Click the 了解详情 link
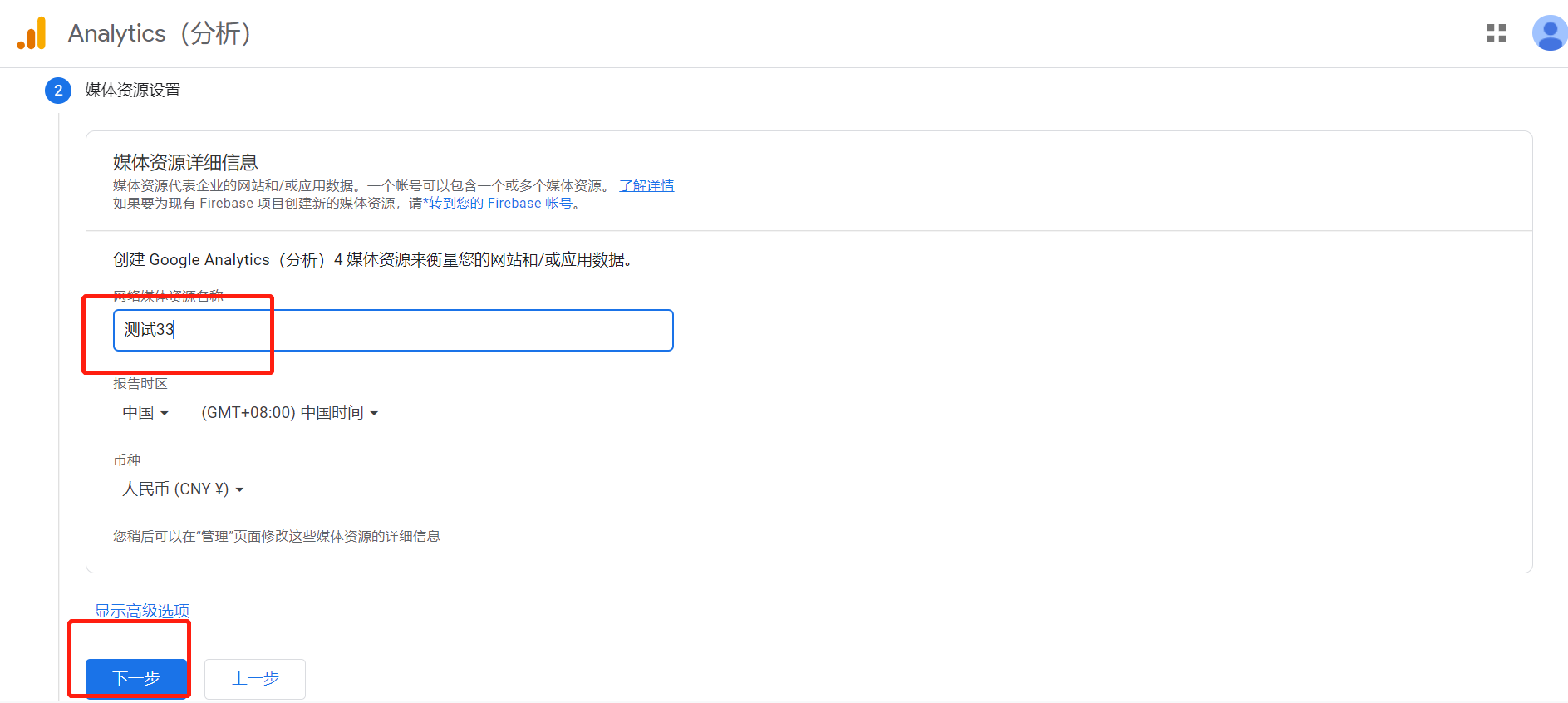 [x=646, y=186]
